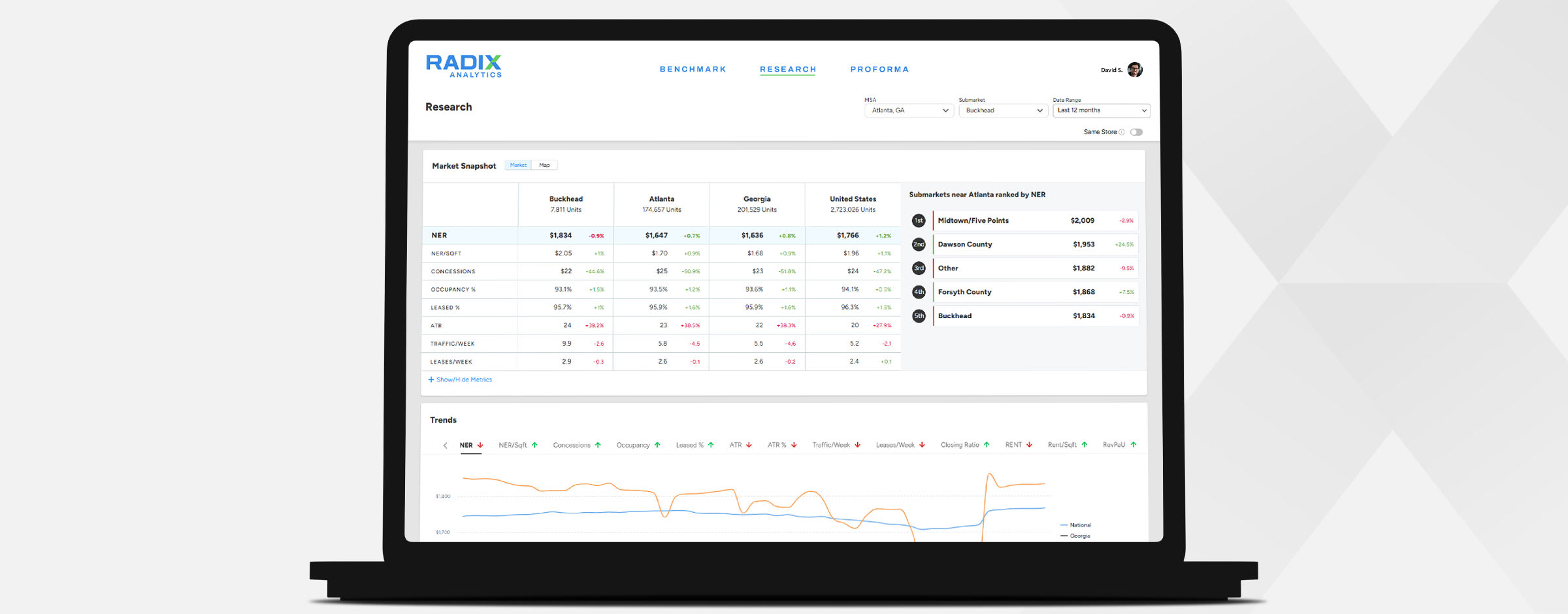Select the Concessions trend metric
1568x614 pixels.
click(572, 444)
